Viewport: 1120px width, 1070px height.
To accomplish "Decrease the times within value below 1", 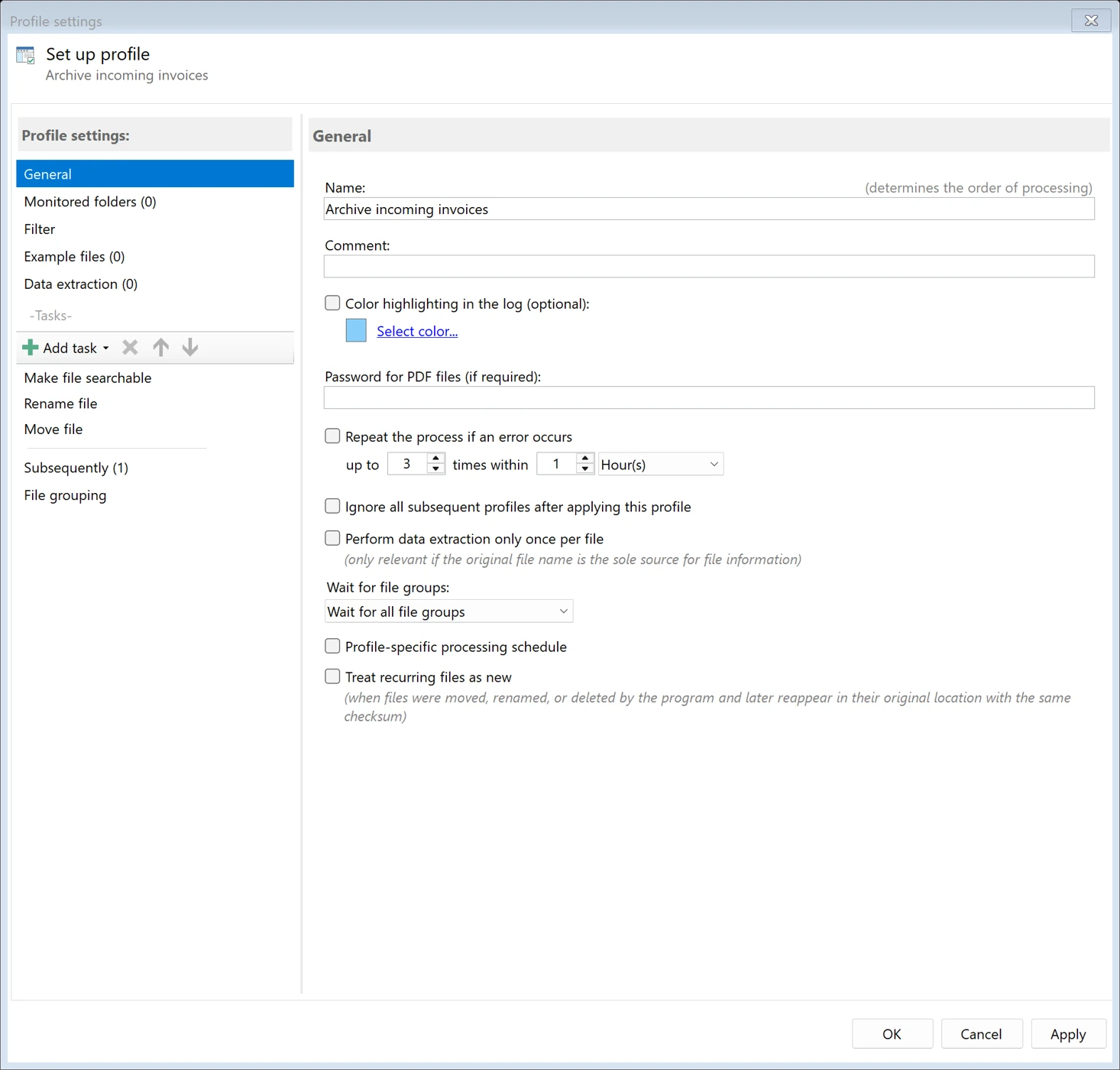I will click(x=585, y=469).
